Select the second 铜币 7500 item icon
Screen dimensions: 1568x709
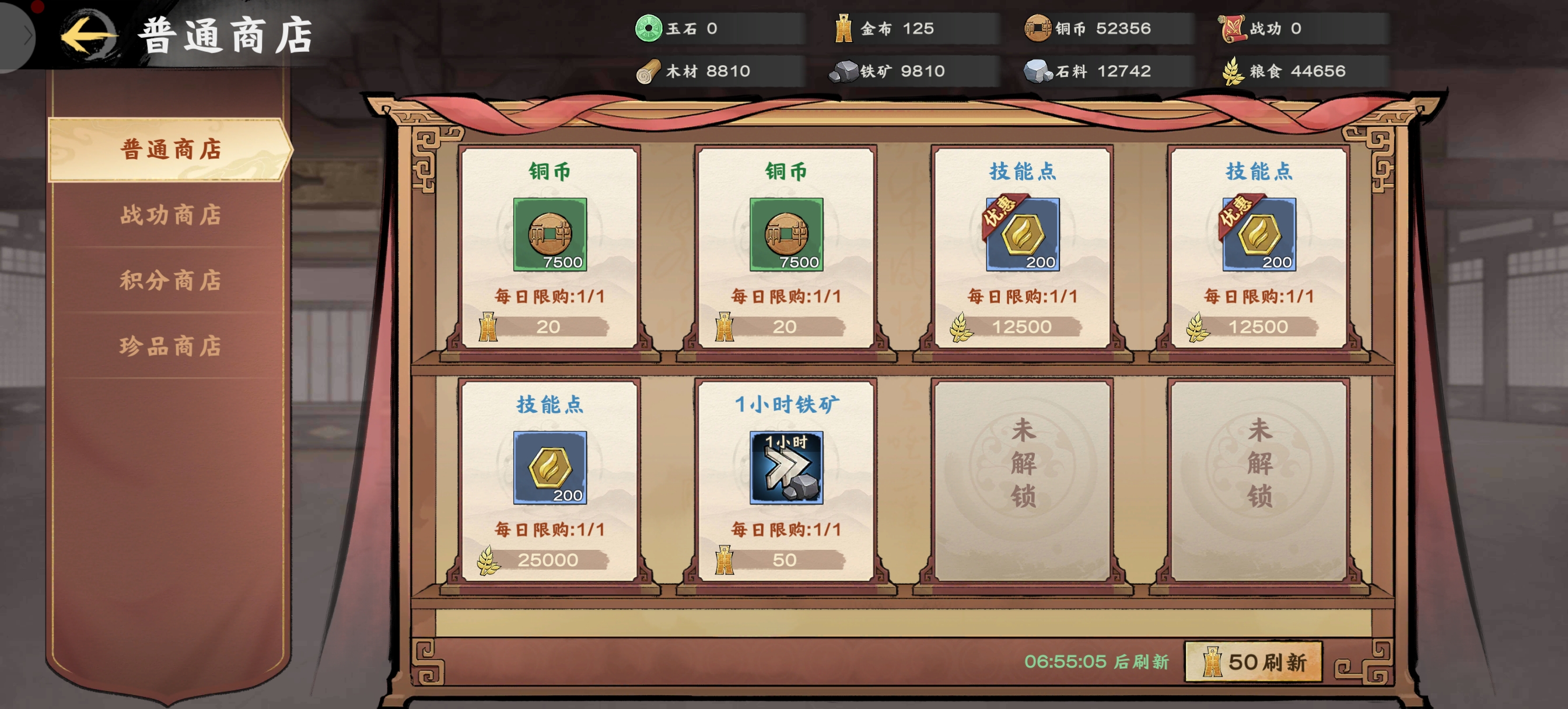[786, 234]
